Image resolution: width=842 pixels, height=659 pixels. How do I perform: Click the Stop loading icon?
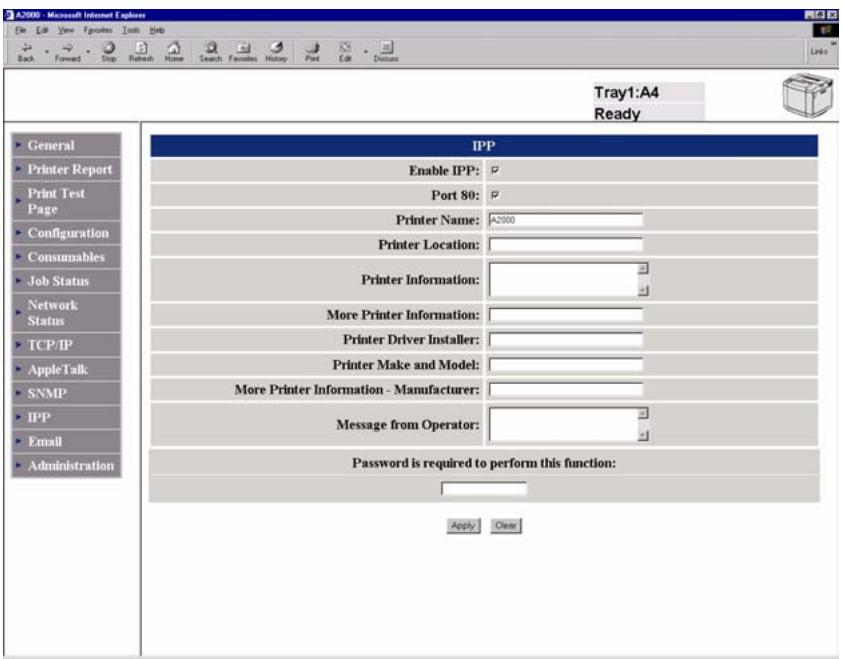point(108,52)
